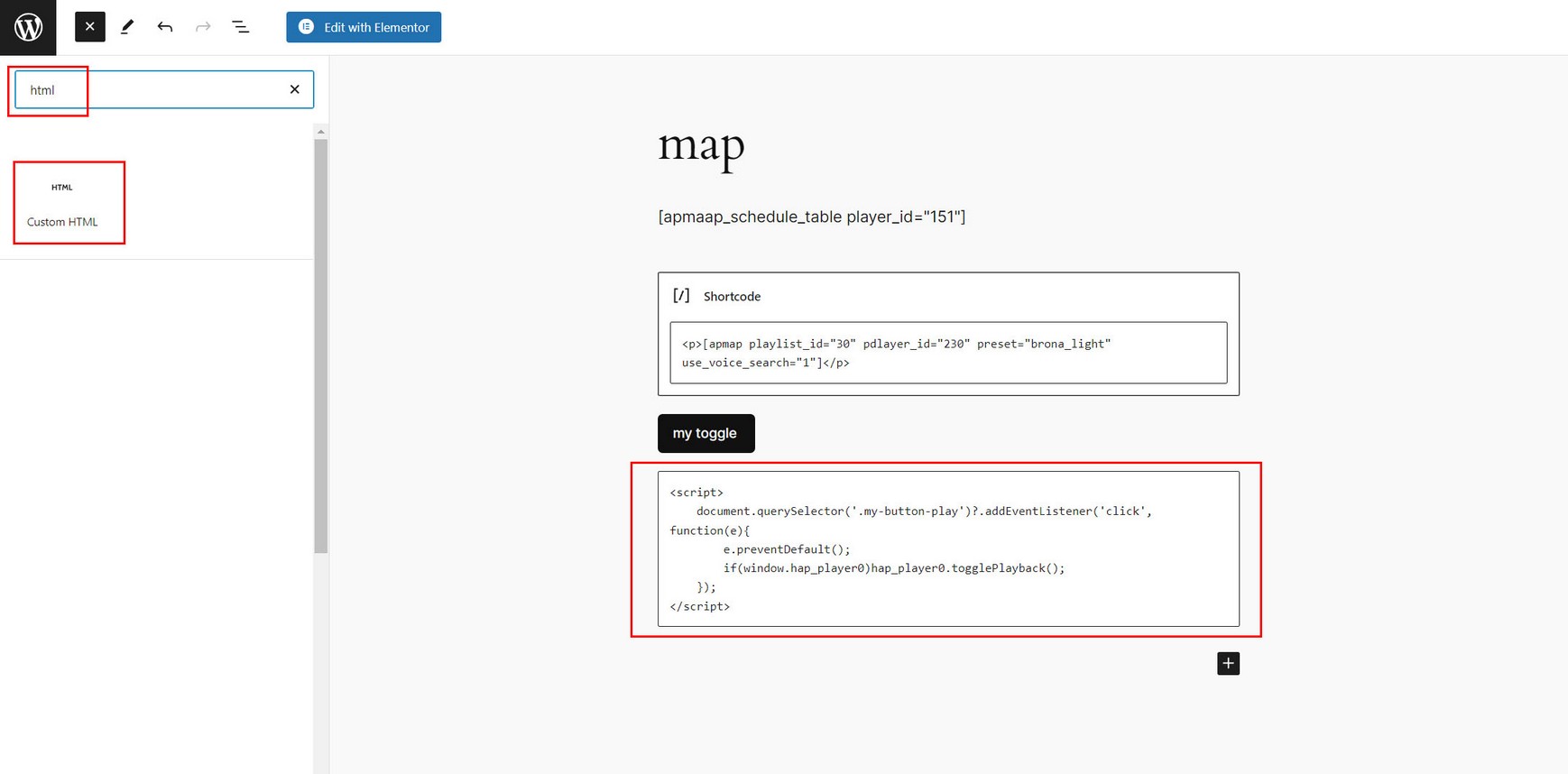Clear the block search text
1568x774 pixels.
coord(294,89)
